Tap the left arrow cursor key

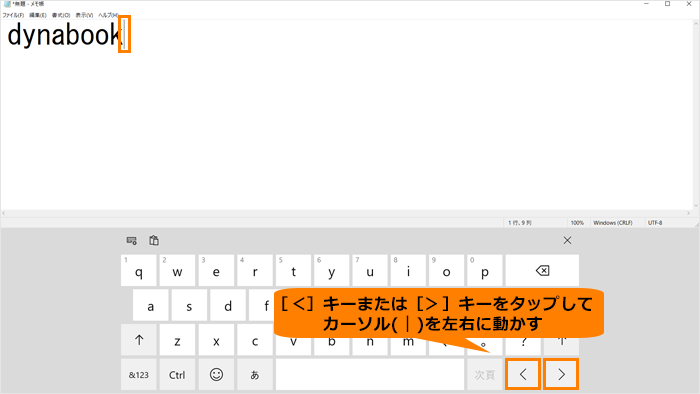click(523, 374)
